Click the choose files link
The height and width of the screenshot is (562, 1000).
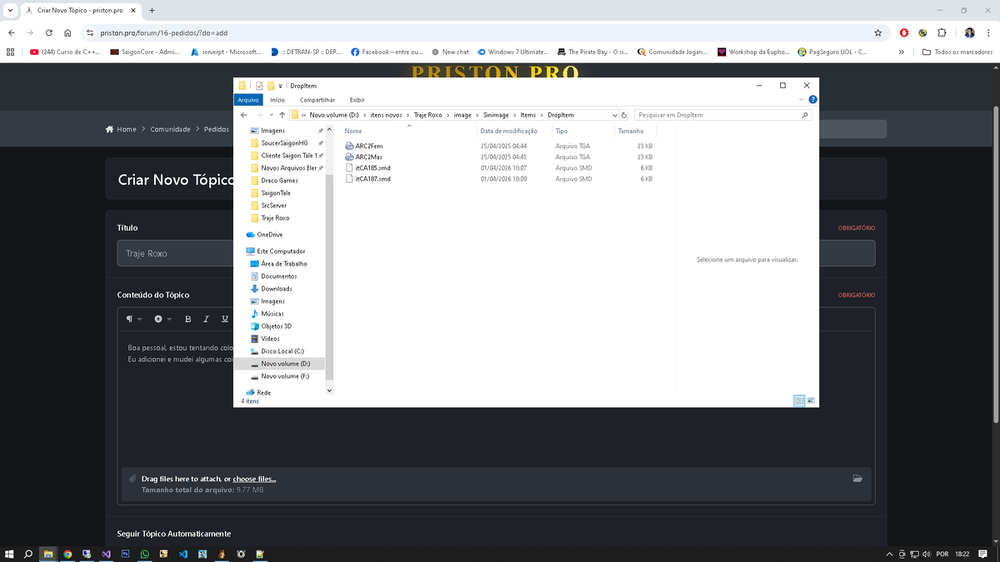[254, 479]
